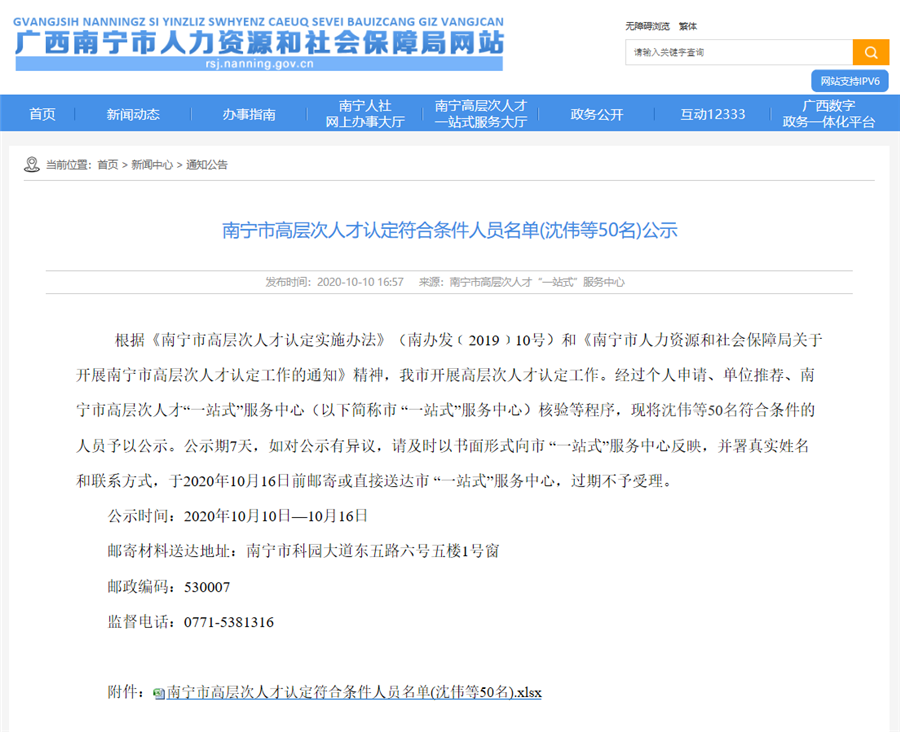Screen dimensions: 900x732
Task: Click the orange search magnifier icon
Action: [x=870, y=52]
